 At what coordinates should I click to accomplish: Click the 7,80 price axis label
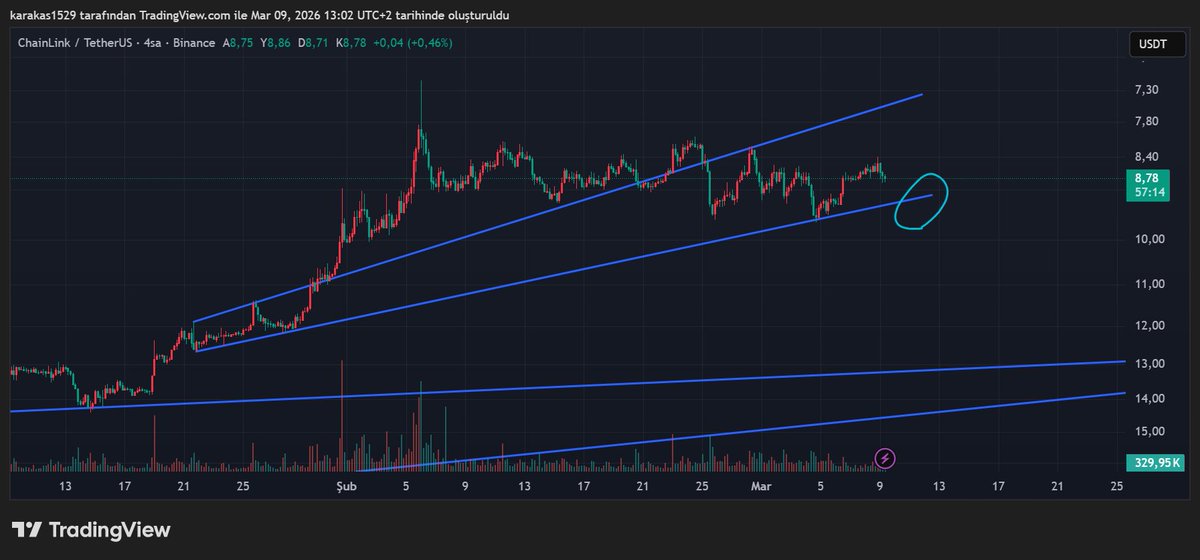point(1147,121)
